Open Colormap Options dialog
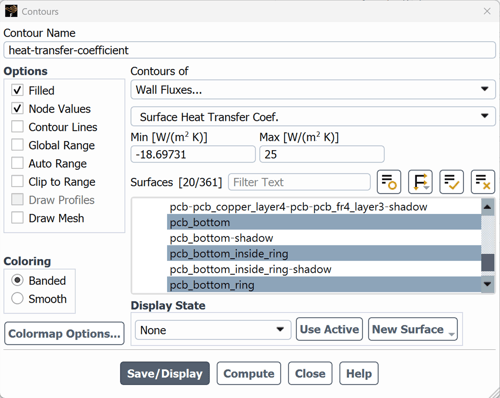 (64, 333)
